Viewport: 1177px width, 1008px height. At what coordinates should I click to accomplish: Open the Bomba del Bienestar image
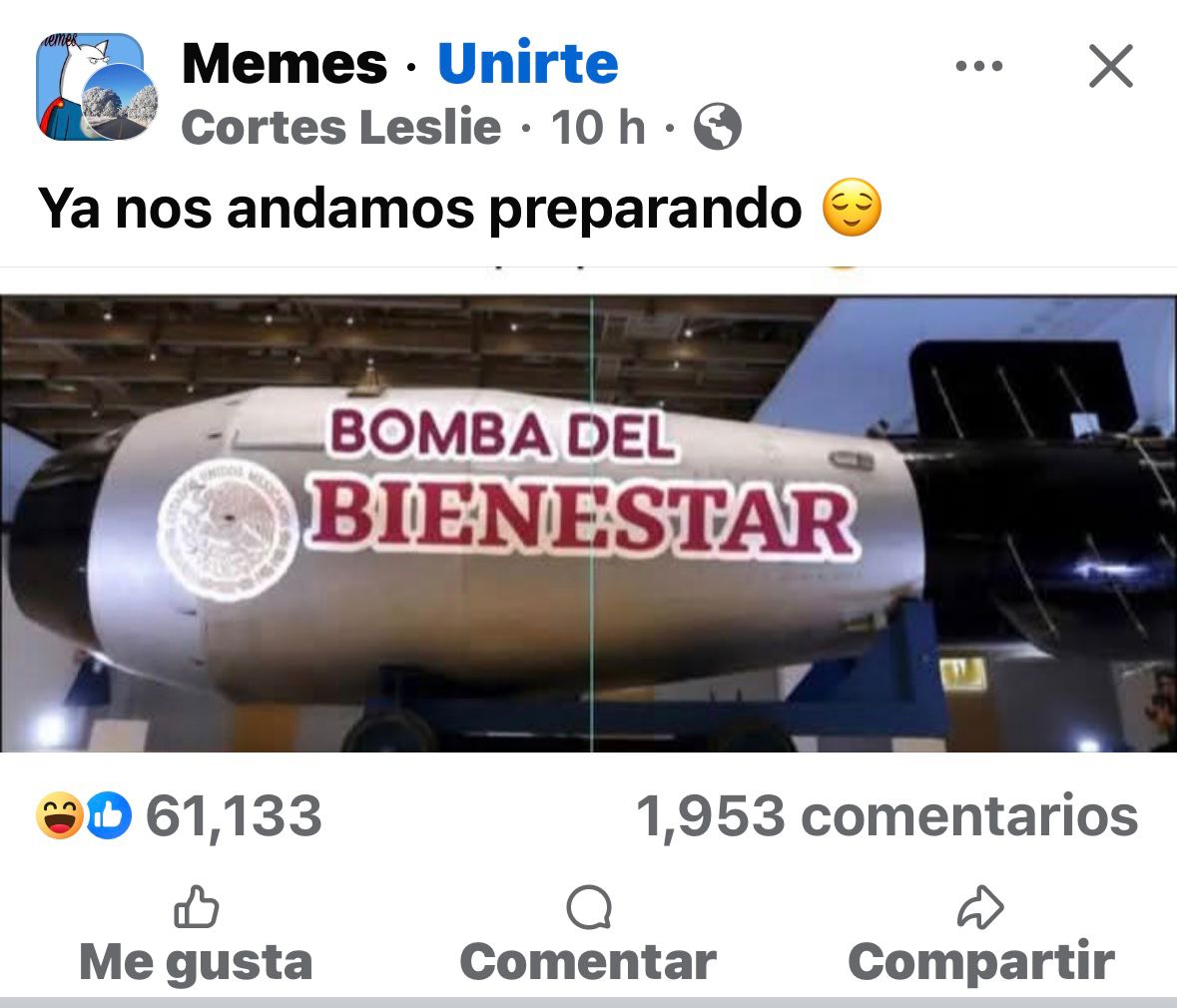tap(589, 524)
